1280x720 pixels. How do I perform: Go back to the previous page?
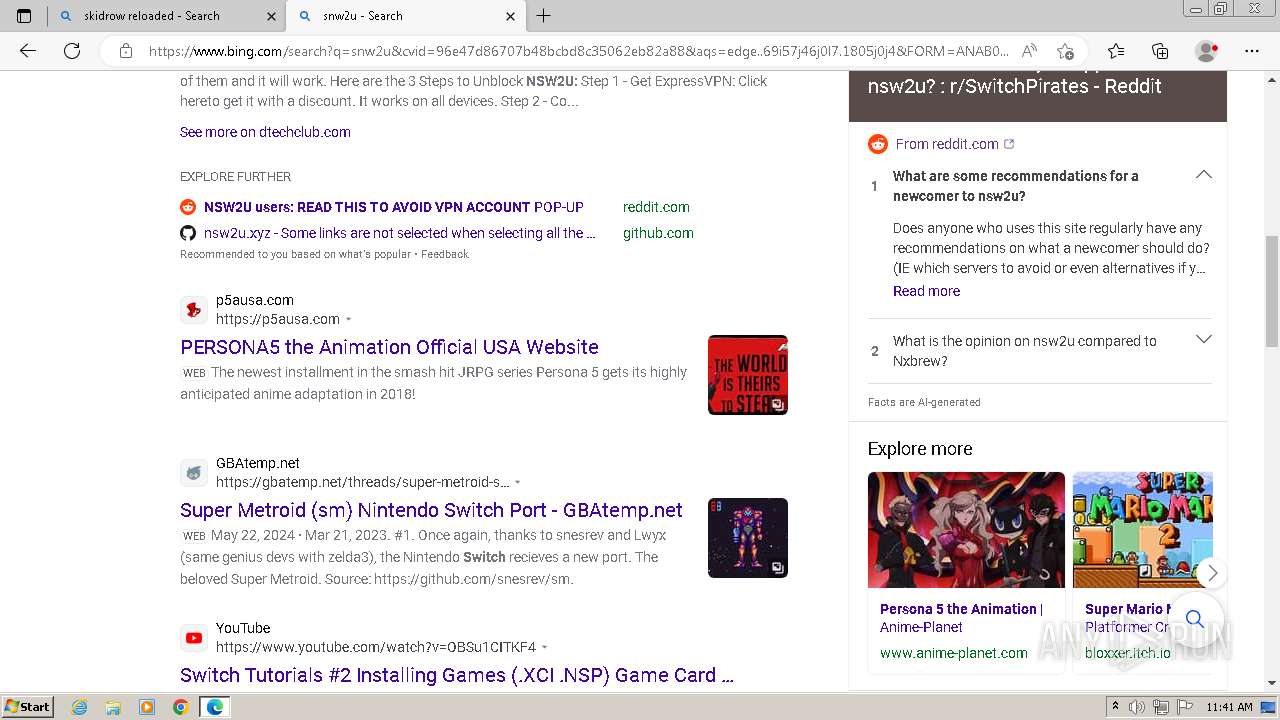28,51
